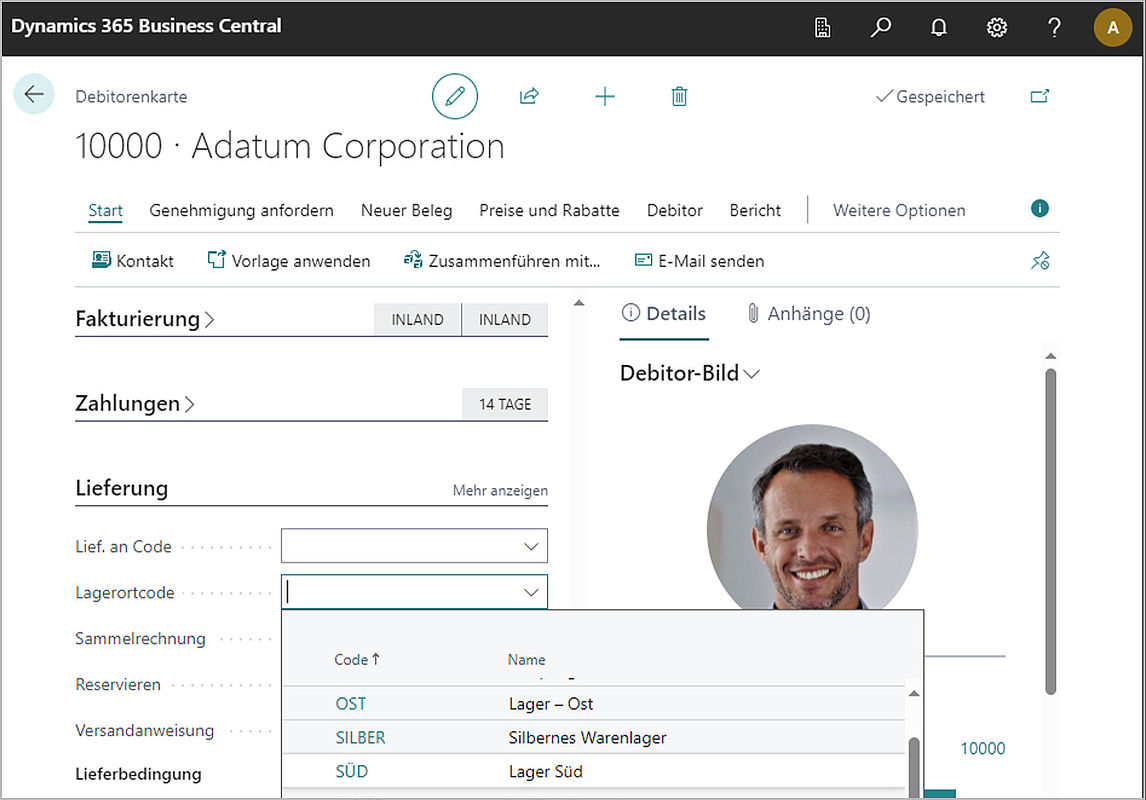The image size is (1146, 800).
Task: Click the back arrow button
Action: click(x=34, y=94)
